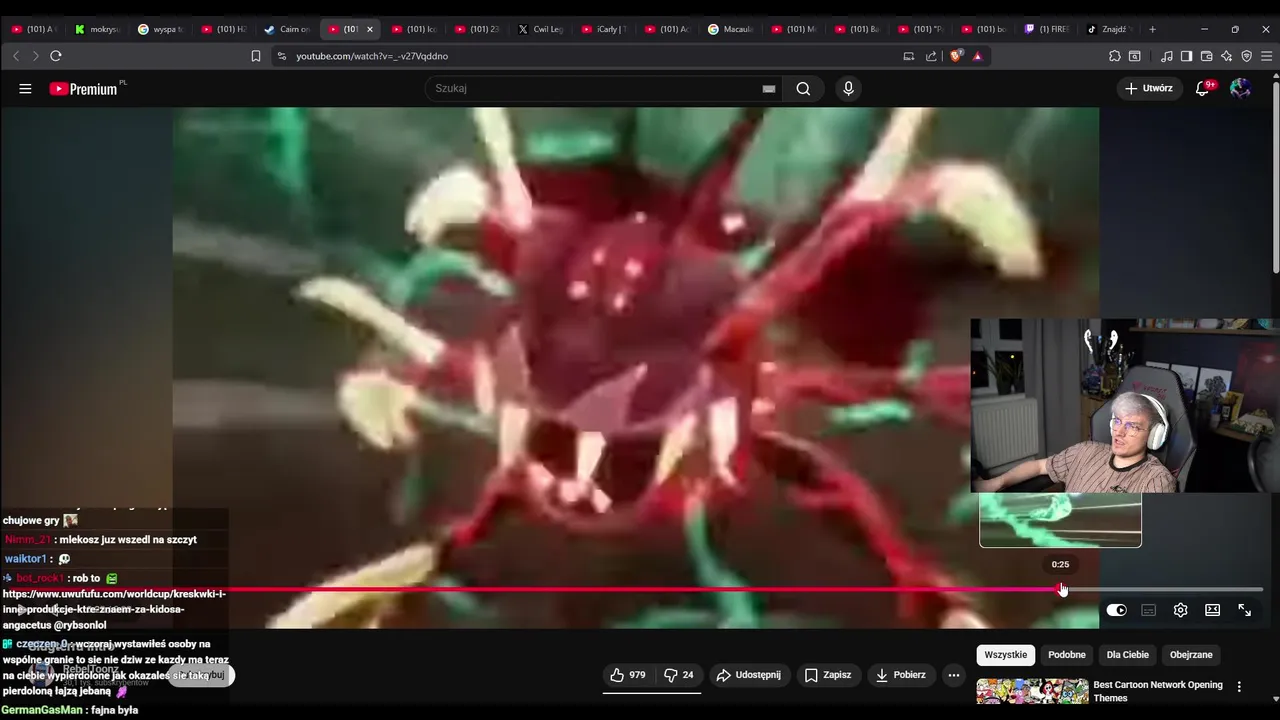
Task: Open Best Cartoon Network Opening Themes title
Action: coord(1158,692)
